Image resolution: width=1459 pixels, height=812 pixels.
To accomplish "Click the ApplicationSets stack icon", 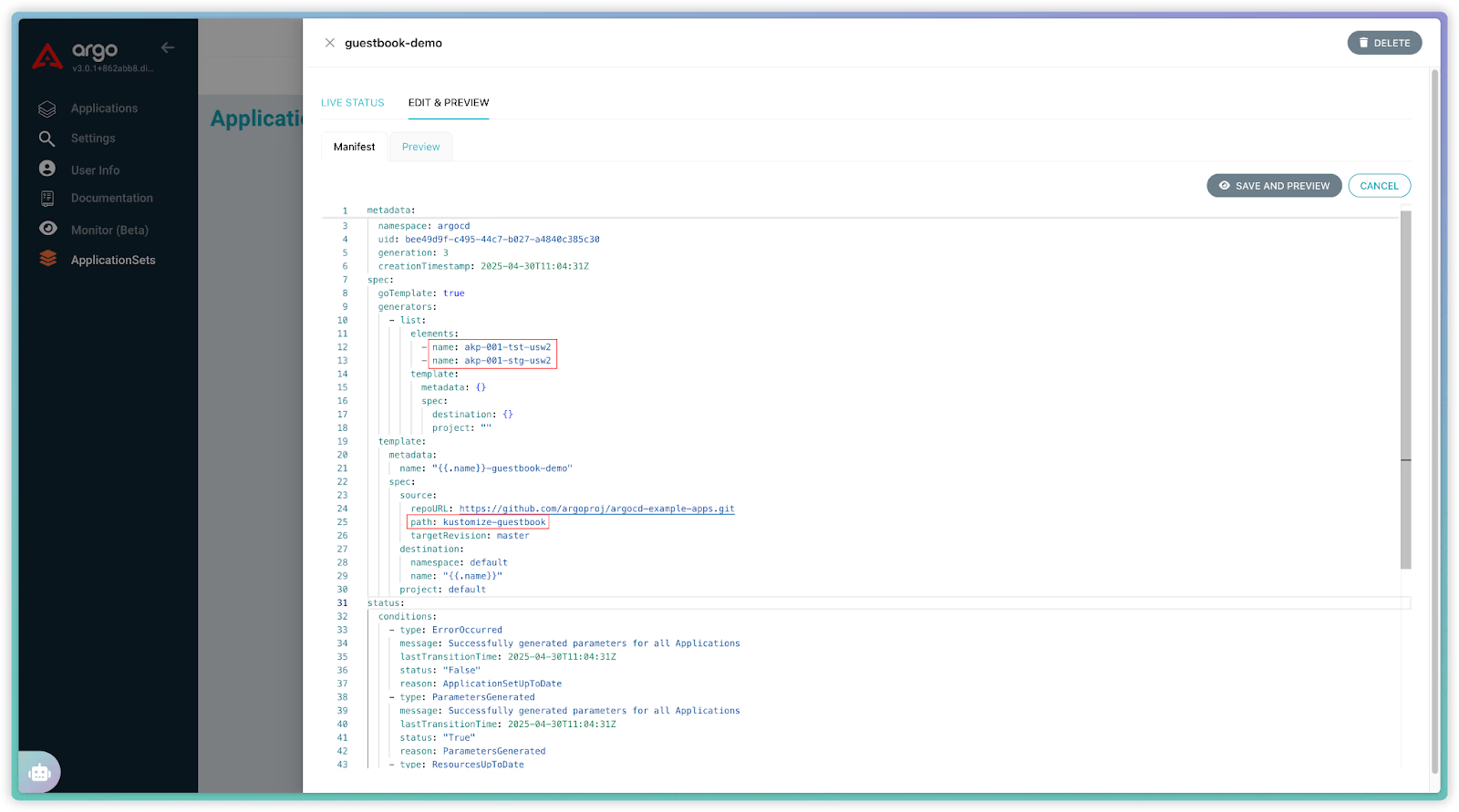I will (x=48, y=259).
